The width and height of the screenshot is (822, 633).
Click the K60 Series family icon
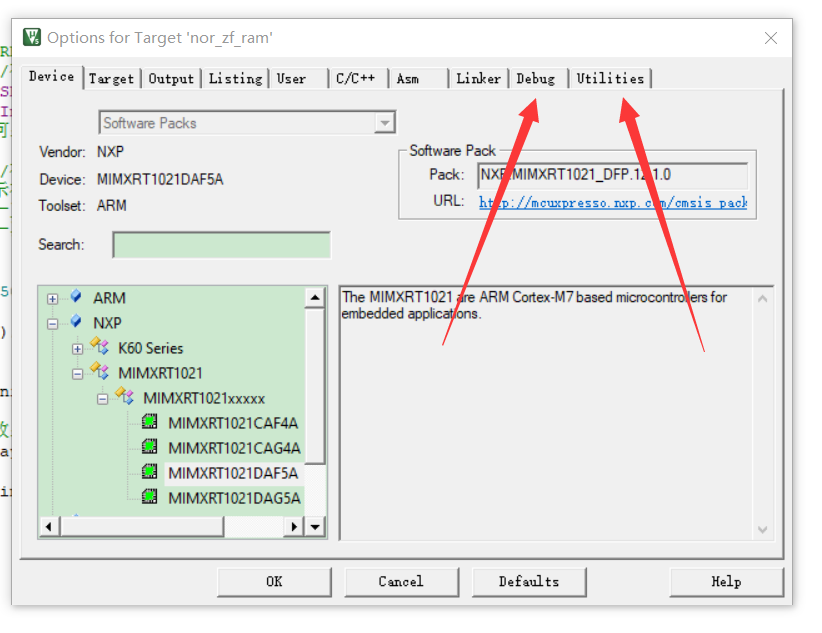tap(97, 347)
